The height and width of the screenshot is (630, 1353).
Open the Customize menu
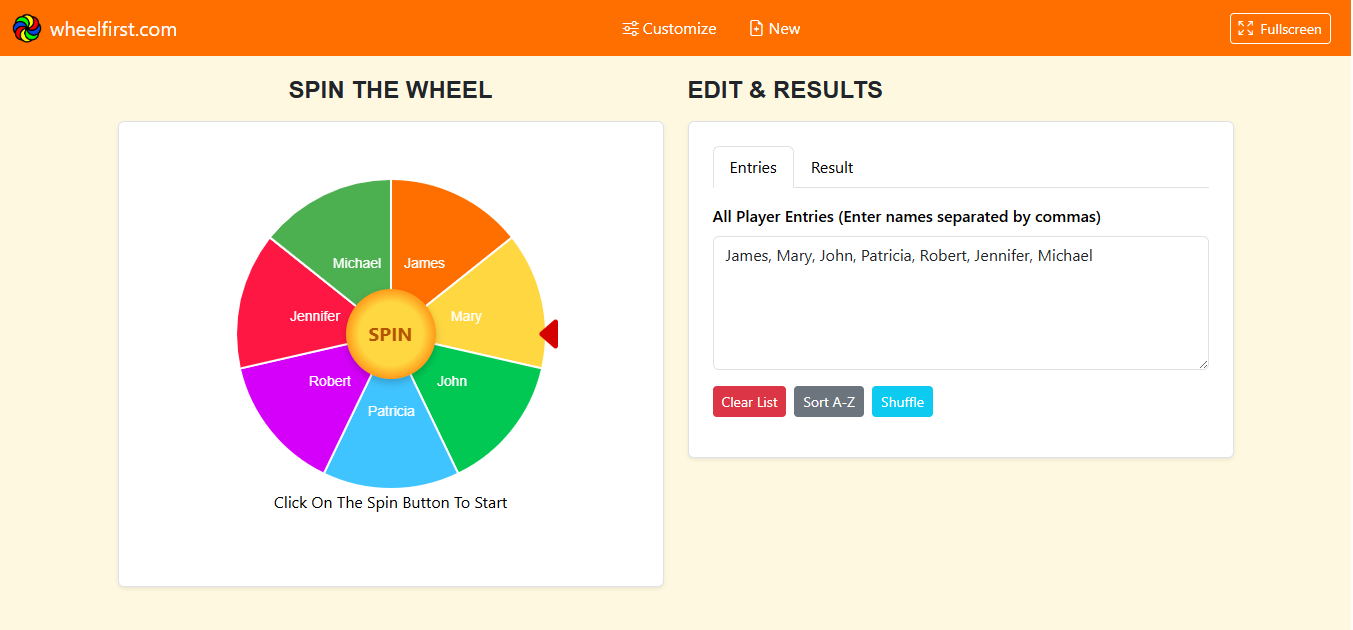(669, 28)
